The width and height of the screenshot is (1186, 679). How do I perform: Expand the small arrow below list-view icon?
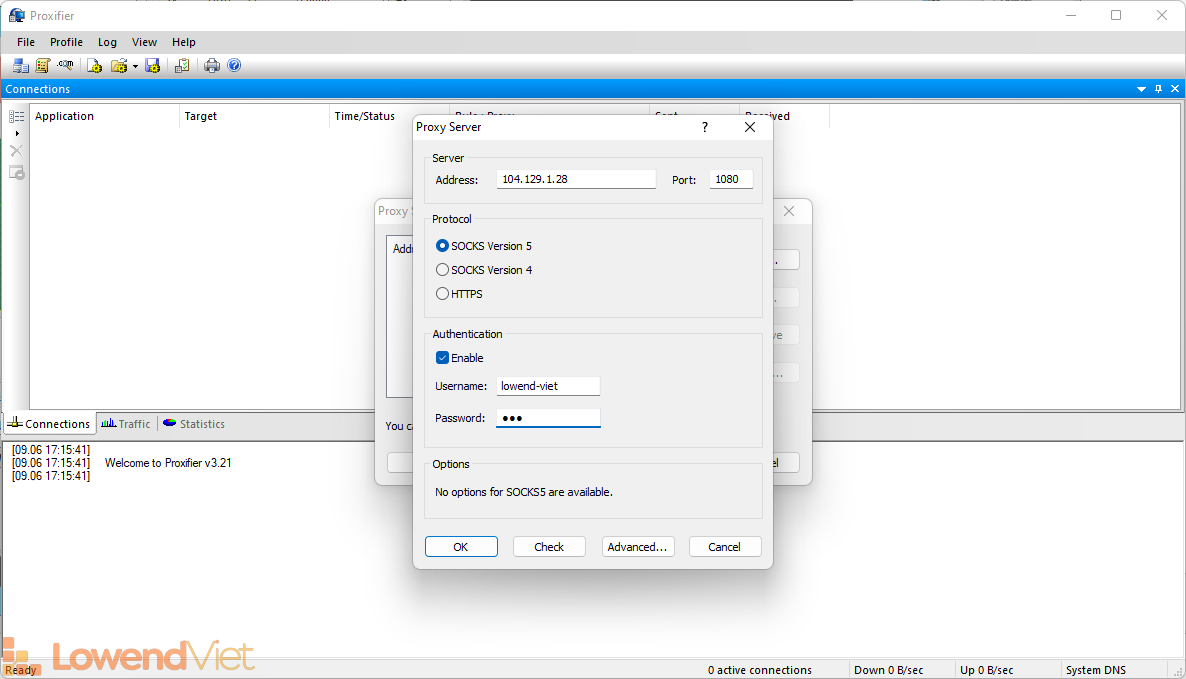(17, 133)
